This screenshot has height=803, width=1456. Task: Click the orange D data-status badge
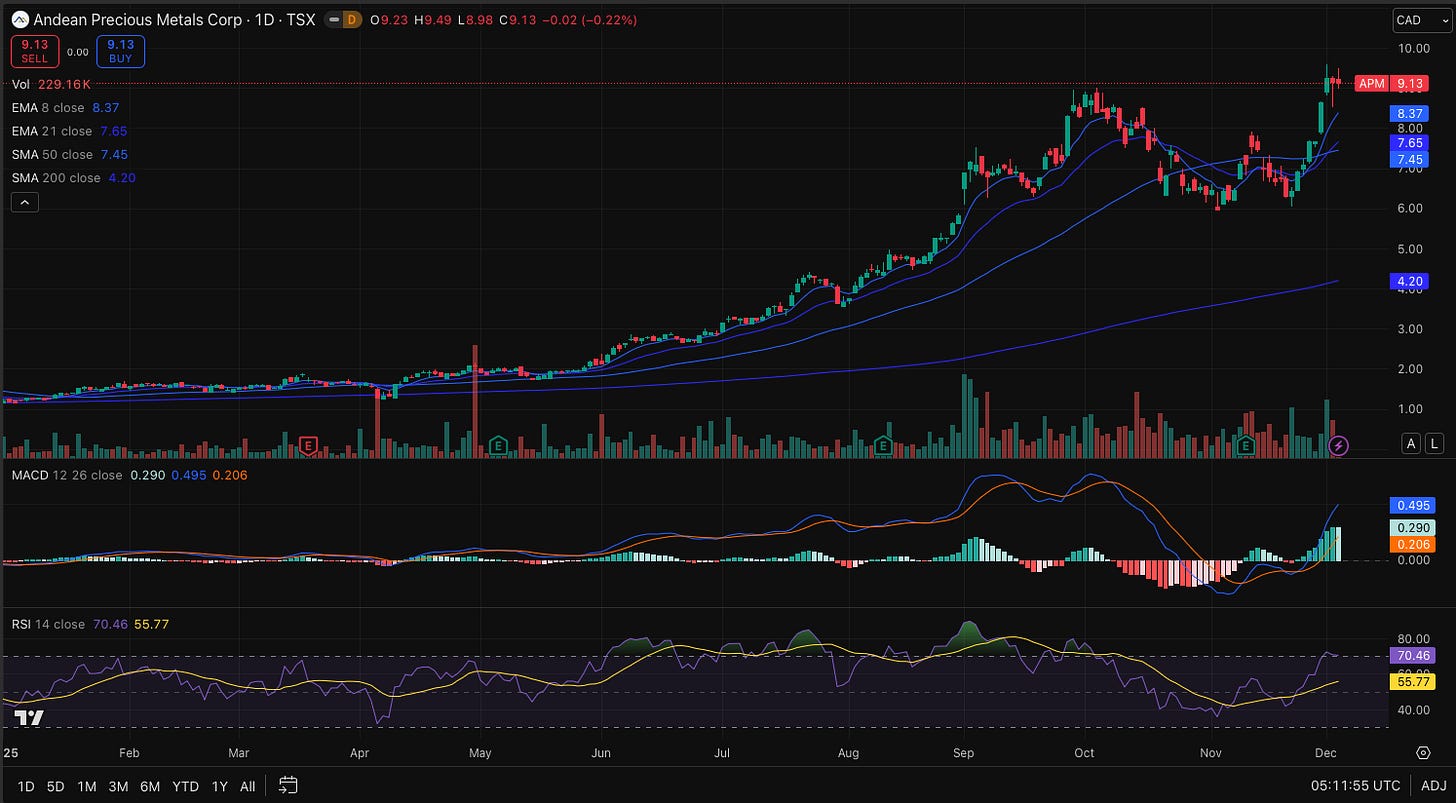pos(351,19)
